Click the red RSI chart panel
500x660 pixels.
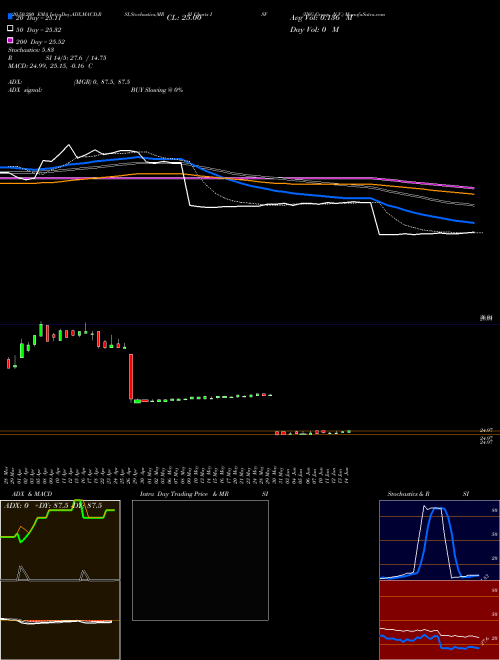pos(439,620)
